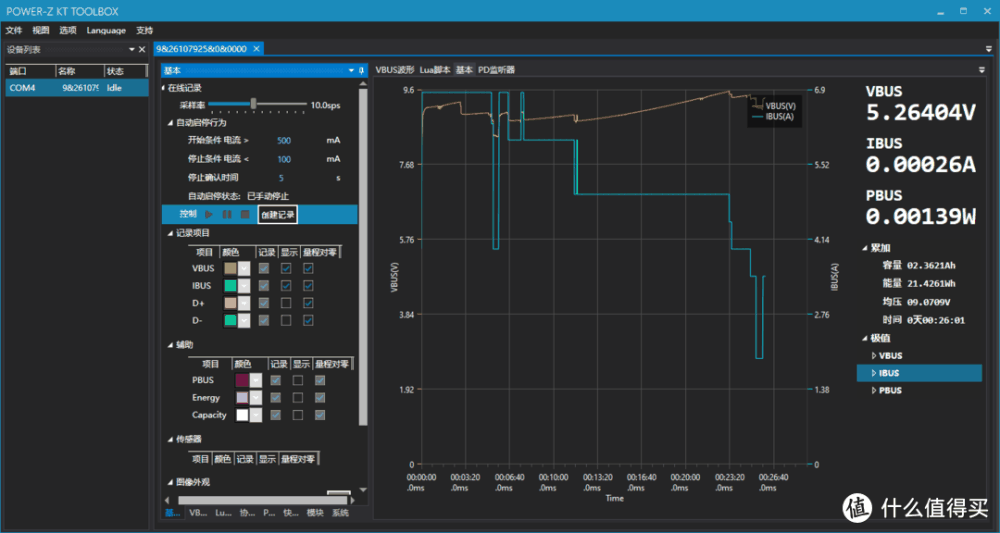Image resolution: width=1000 pixels, height=533 pixels.
Task: Open the IBUS color dropdown
Action: coord(244,286)
